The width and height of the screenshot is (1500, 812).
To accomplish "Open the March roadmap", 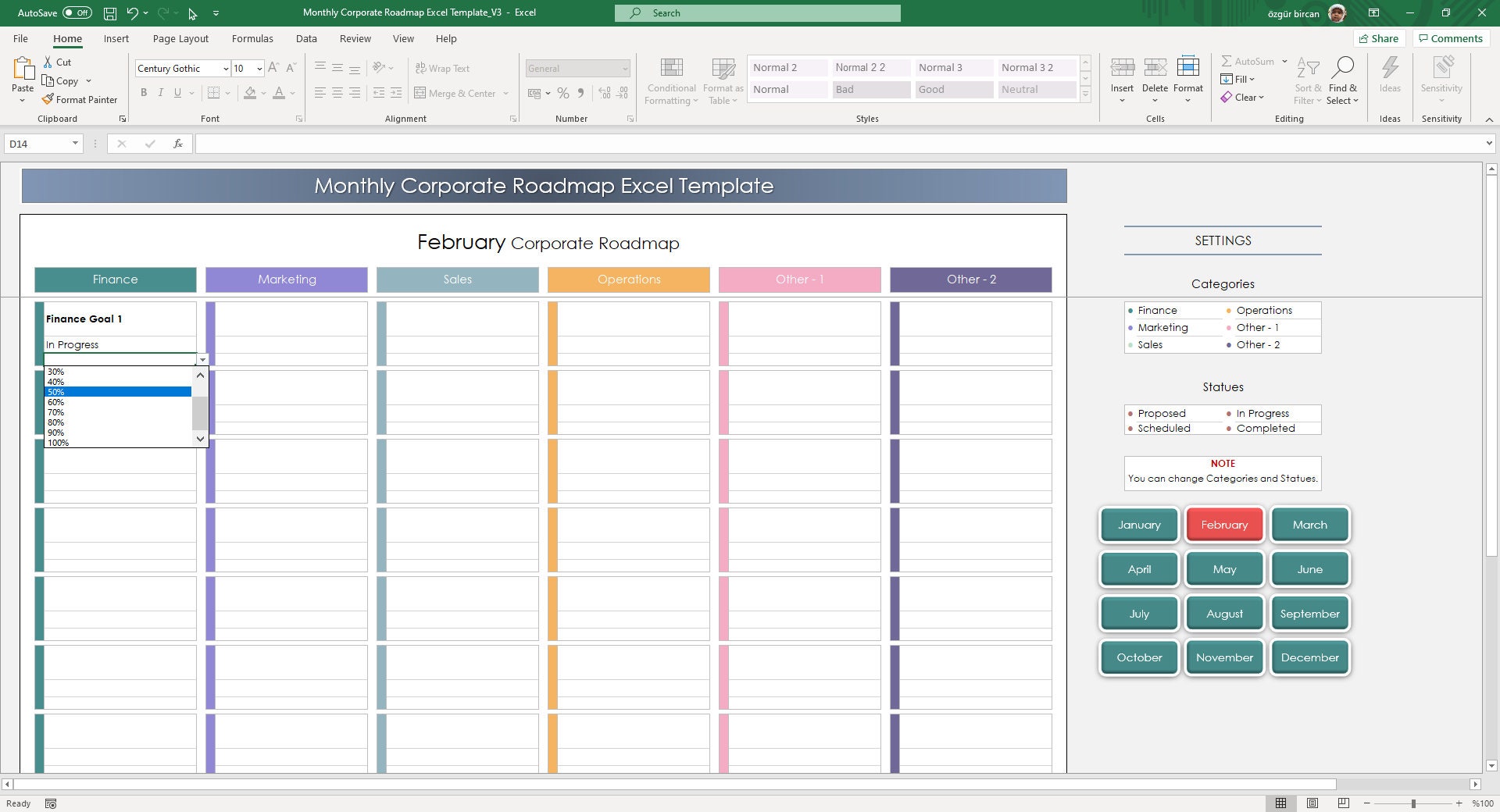I will (x=1309, y=524).
